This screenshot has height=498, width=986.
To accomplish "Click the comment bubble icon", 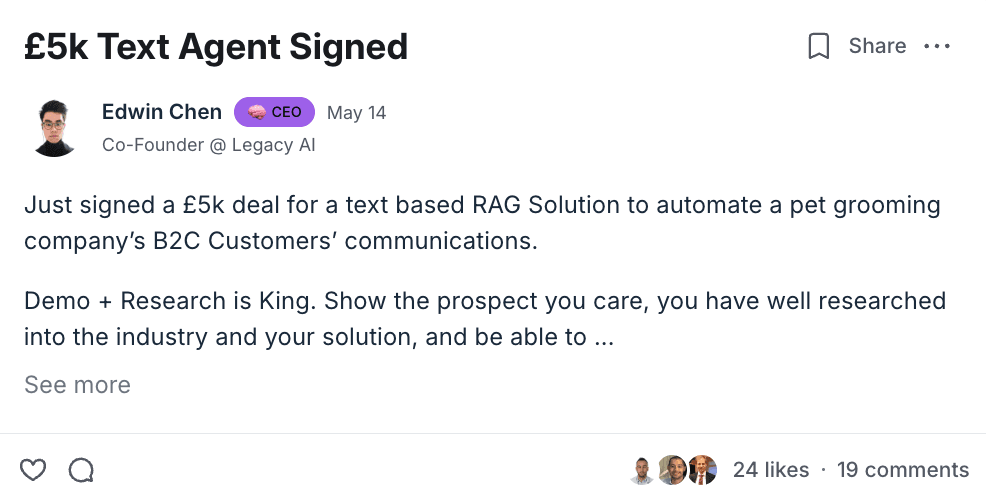I will (x=81, y=469).
